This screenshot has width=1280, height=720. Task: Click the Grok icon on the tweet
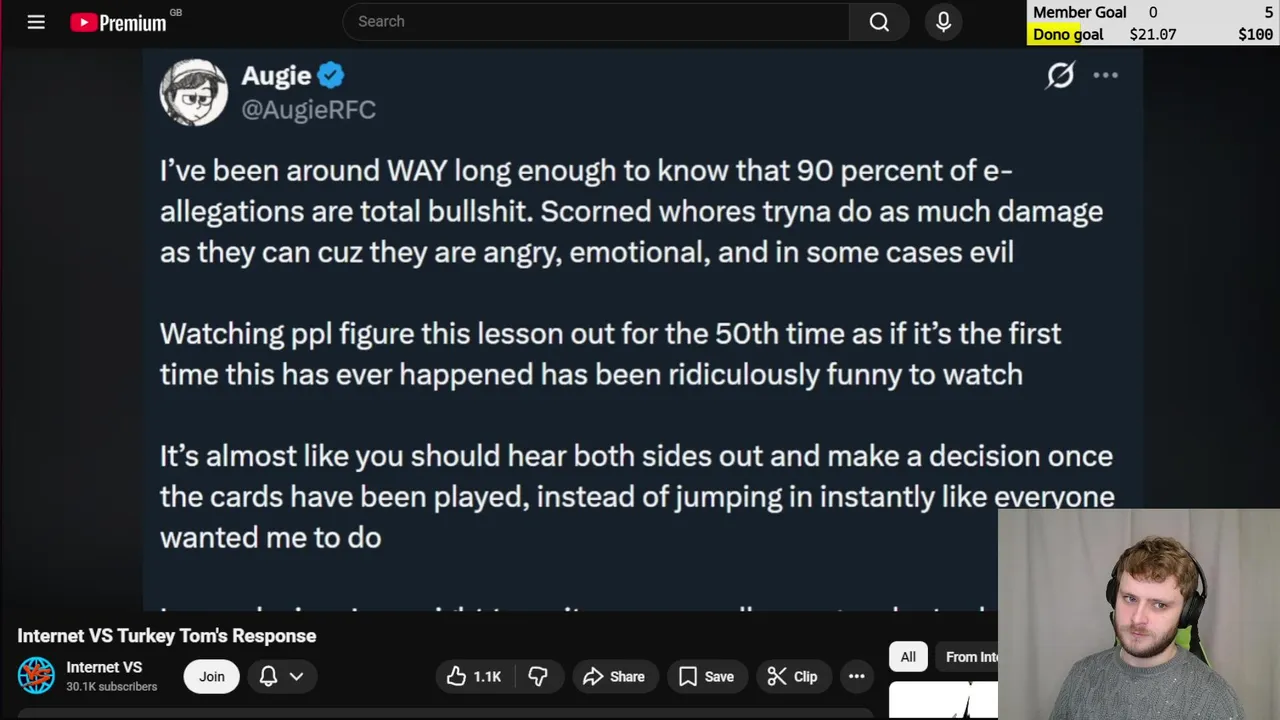[x=1060, y=75]
